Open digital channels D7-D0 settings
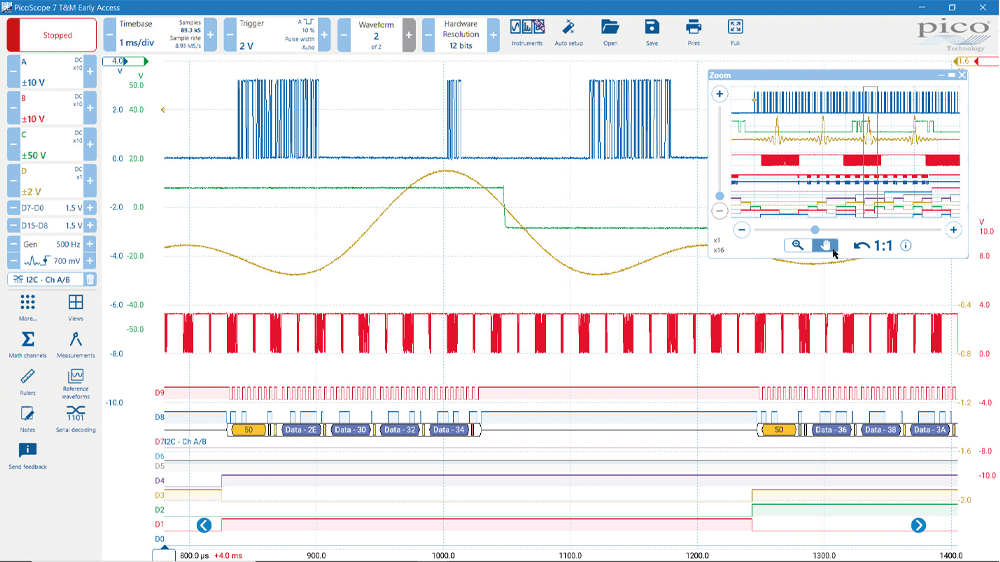The height and width of the screenshot is (562, 1000). 52,208
